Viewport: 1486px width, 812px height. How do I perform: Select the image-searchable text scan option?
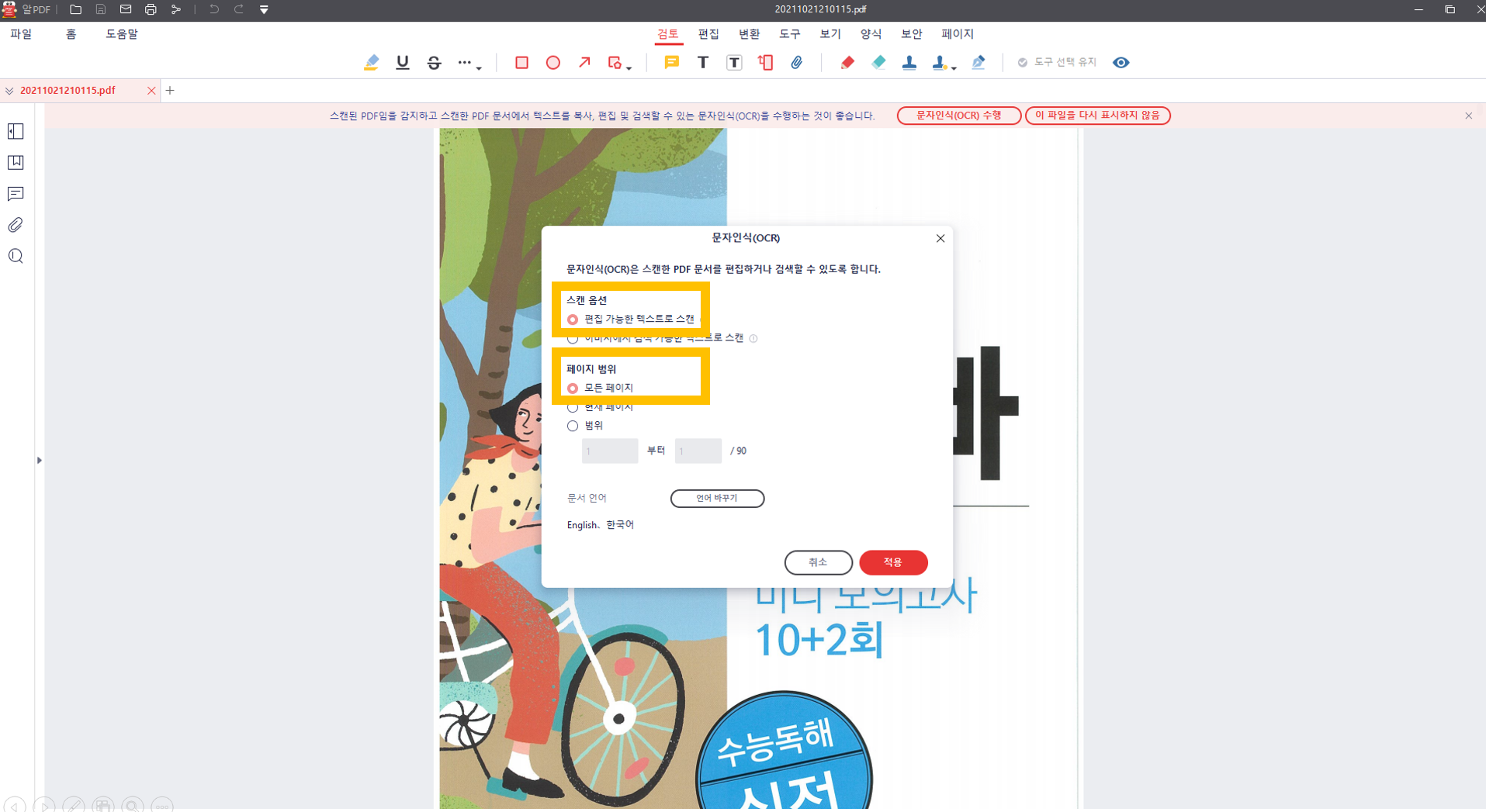click(x=573, y=339)
